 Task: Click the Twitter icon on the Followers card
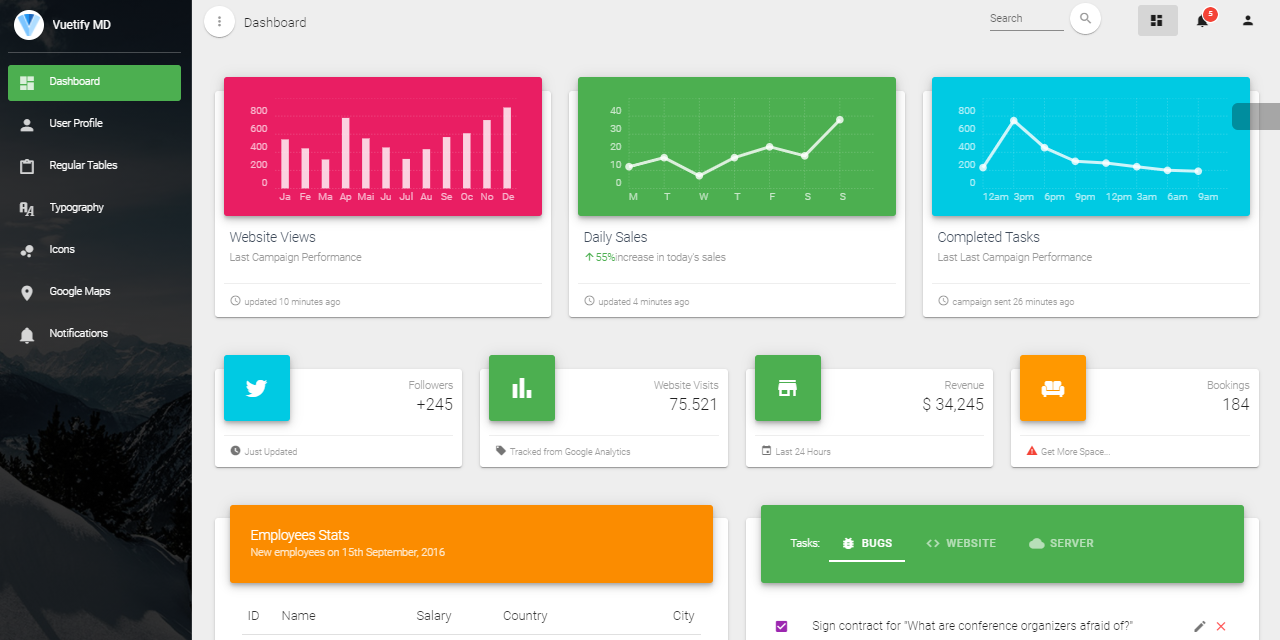(256, 388)
